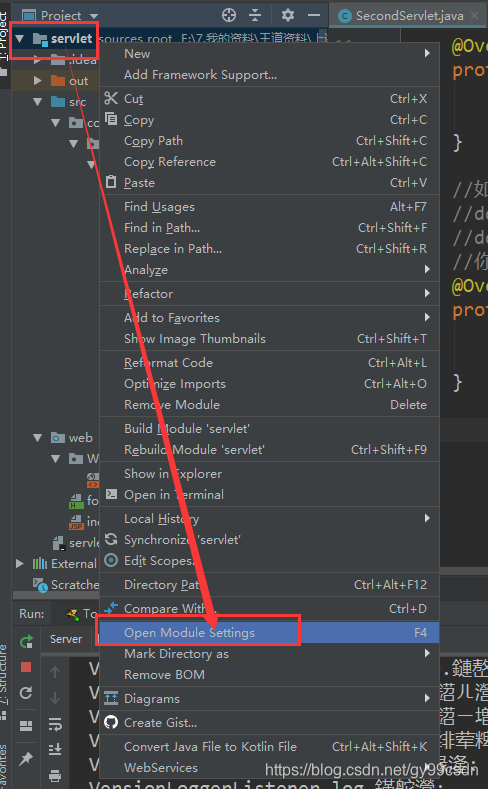Expand the External Libraries node
The height and width of the screenshot is (789, 488).
[20, 564]
